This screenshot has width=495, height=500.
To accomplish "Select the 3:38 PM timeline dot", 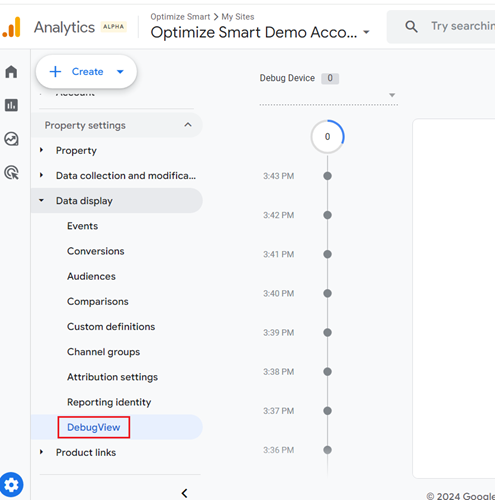I will point(327,372).
